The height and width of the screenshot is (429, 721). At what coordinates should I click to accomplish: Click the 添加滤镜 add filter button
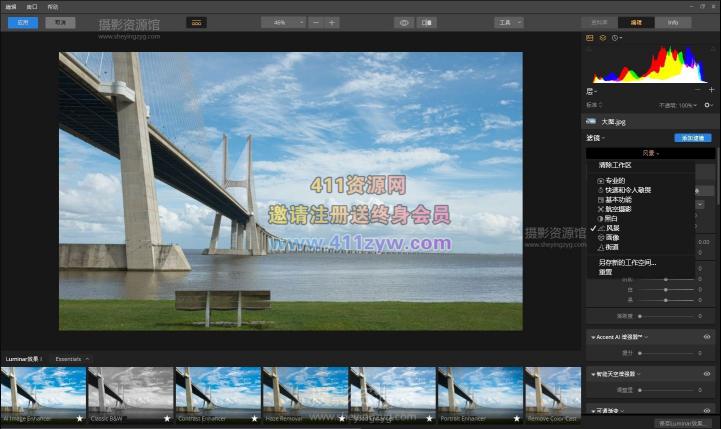coord(692,138)
